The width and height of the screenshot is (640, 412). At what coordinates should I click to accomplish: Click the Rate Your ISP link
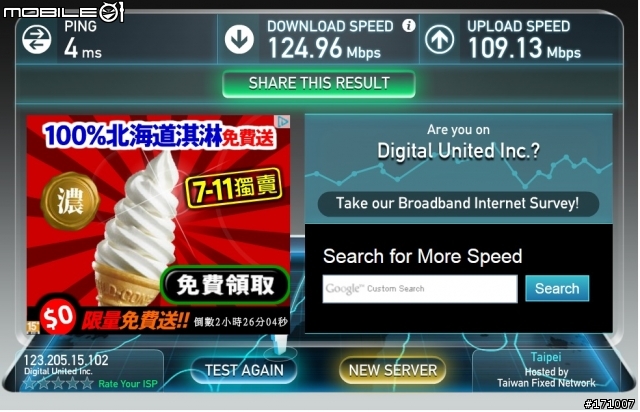(x=128, y=384)
